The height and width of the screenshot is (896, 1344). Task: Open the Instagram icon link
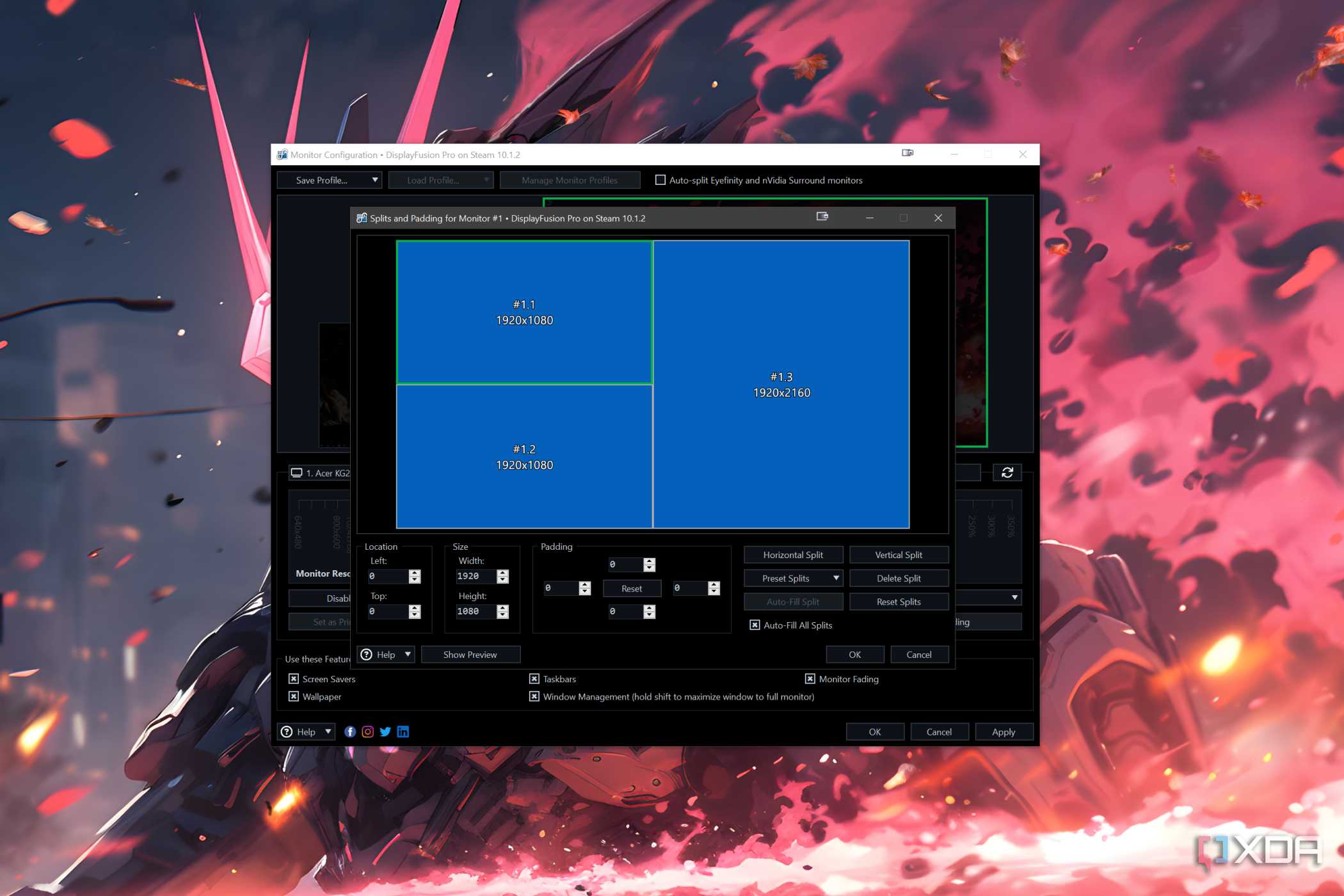[x=368, y=732]
